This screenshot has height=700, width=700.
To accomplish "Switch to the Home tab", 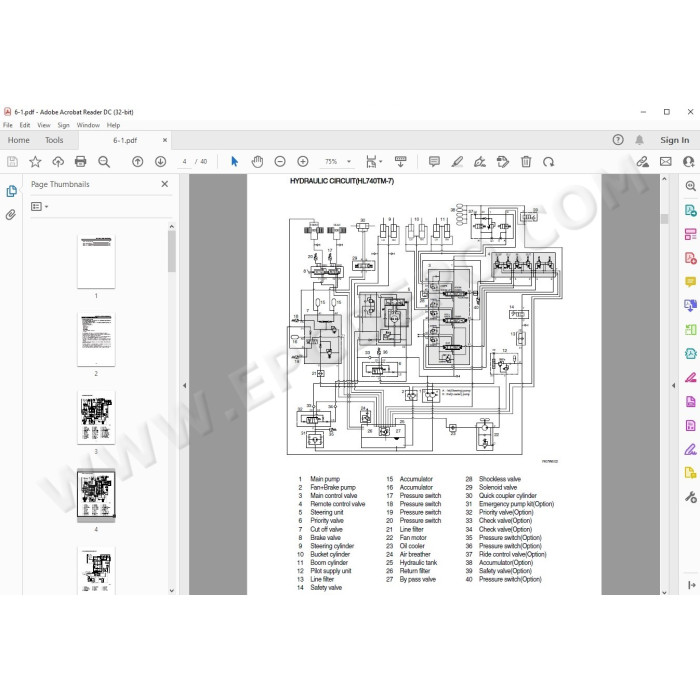I will 18,140.
